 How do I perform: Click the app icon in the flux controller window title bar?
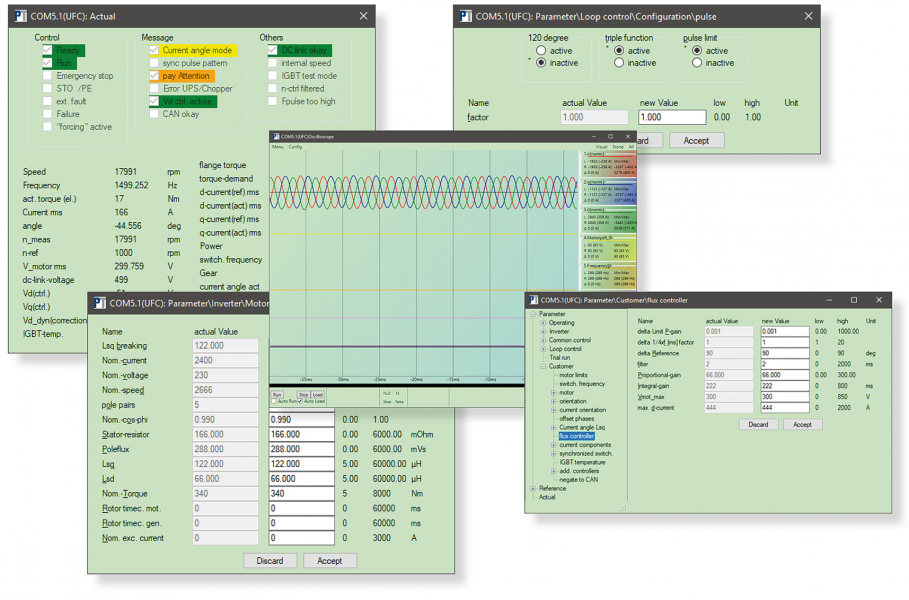tap(533, 300)
